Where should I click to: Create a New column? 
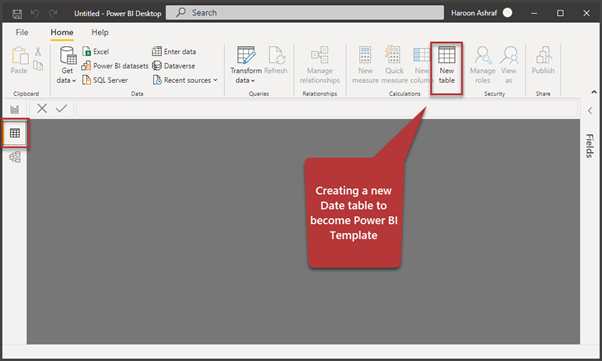click(420, 65)
